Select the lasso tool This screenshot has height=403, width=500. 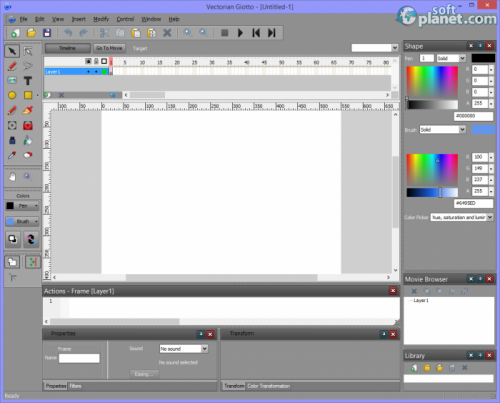click(x=28, y=66)
